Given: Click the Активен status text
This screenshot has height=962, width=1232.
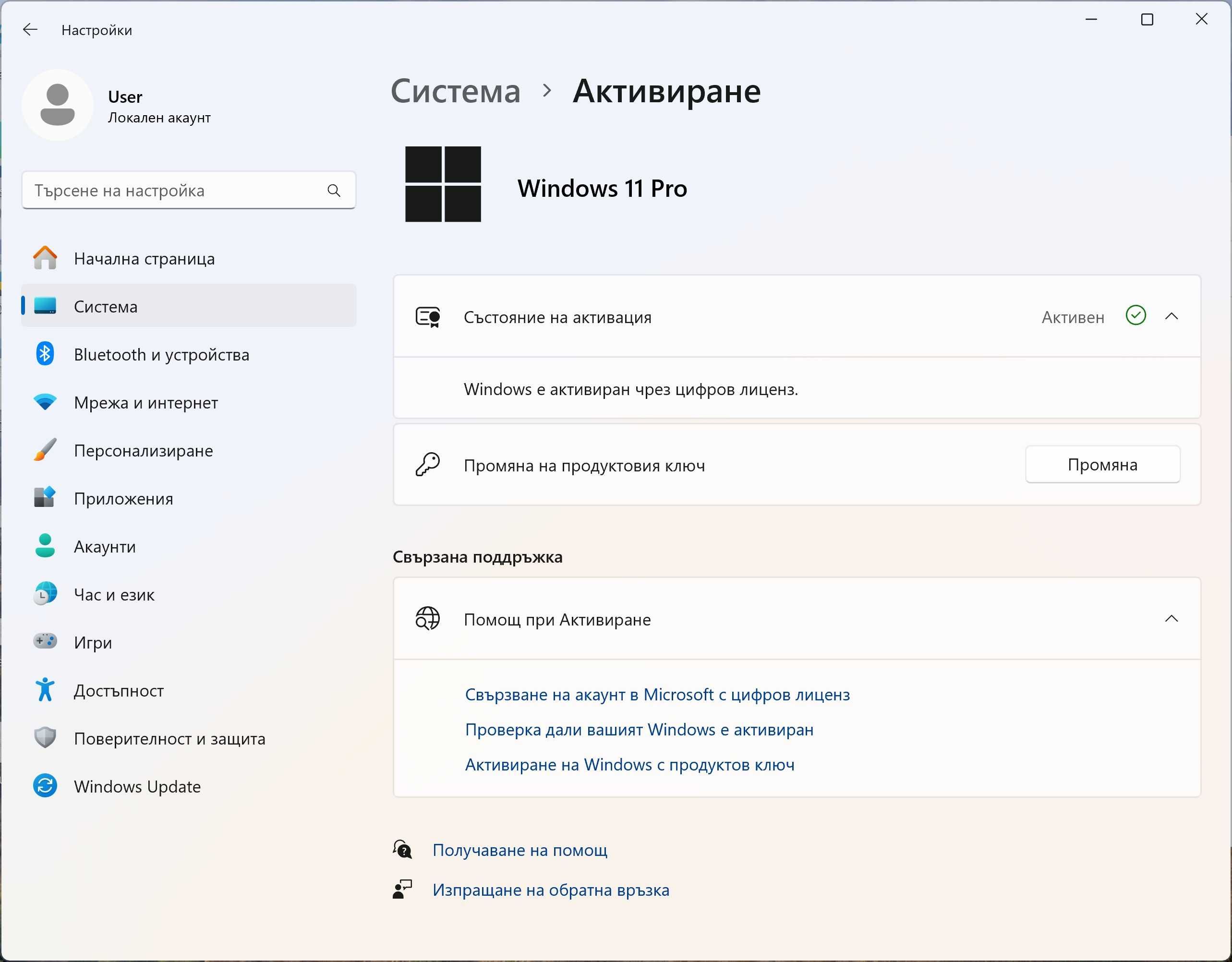Looking at the screenshot, I should [x=1073, y=317].
